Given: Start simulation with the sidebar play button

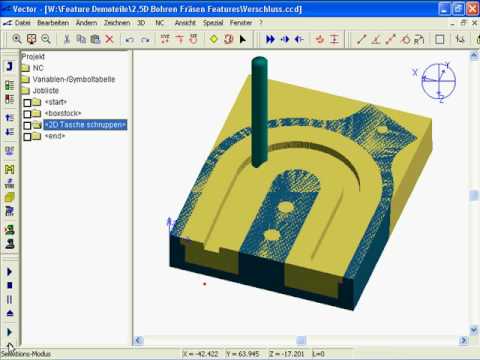Looking at the screenshot, I should coord(10,272).
